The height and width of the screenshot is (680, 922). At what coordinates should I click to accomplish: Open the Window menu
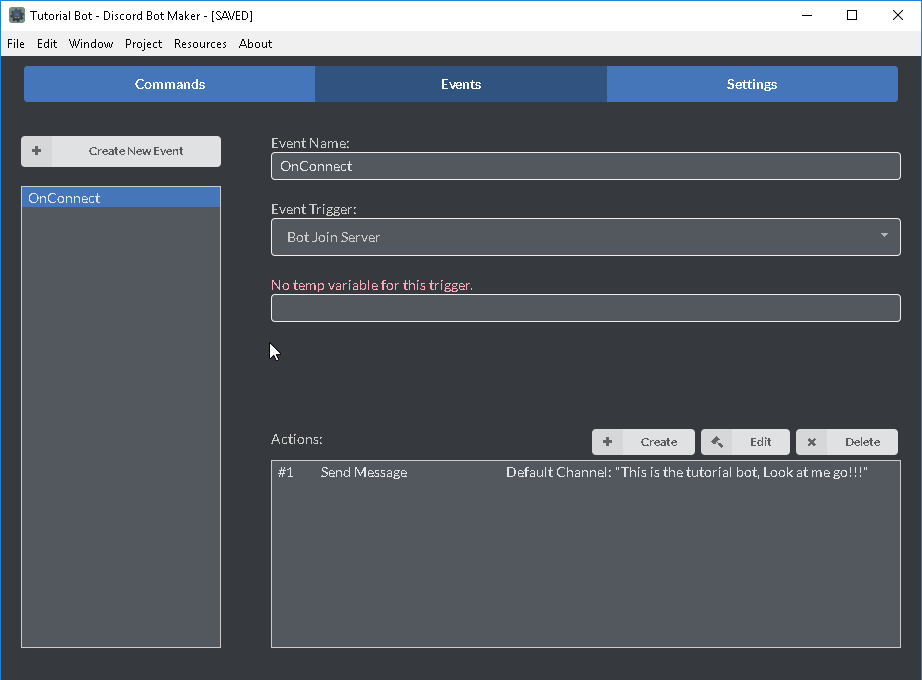click(91, 44)
